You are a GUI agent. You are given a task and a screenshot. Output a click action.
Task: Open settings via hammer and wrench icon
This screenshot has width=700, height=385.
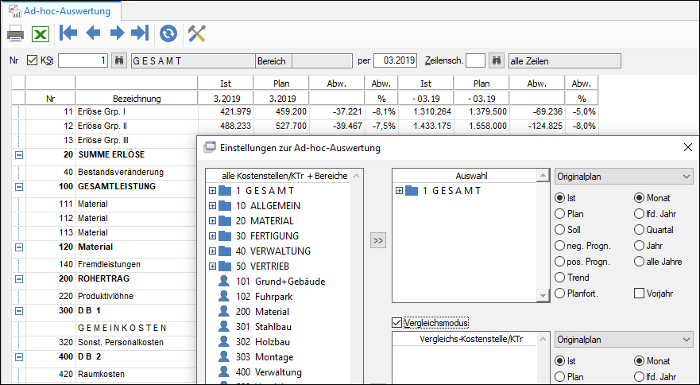196,33
